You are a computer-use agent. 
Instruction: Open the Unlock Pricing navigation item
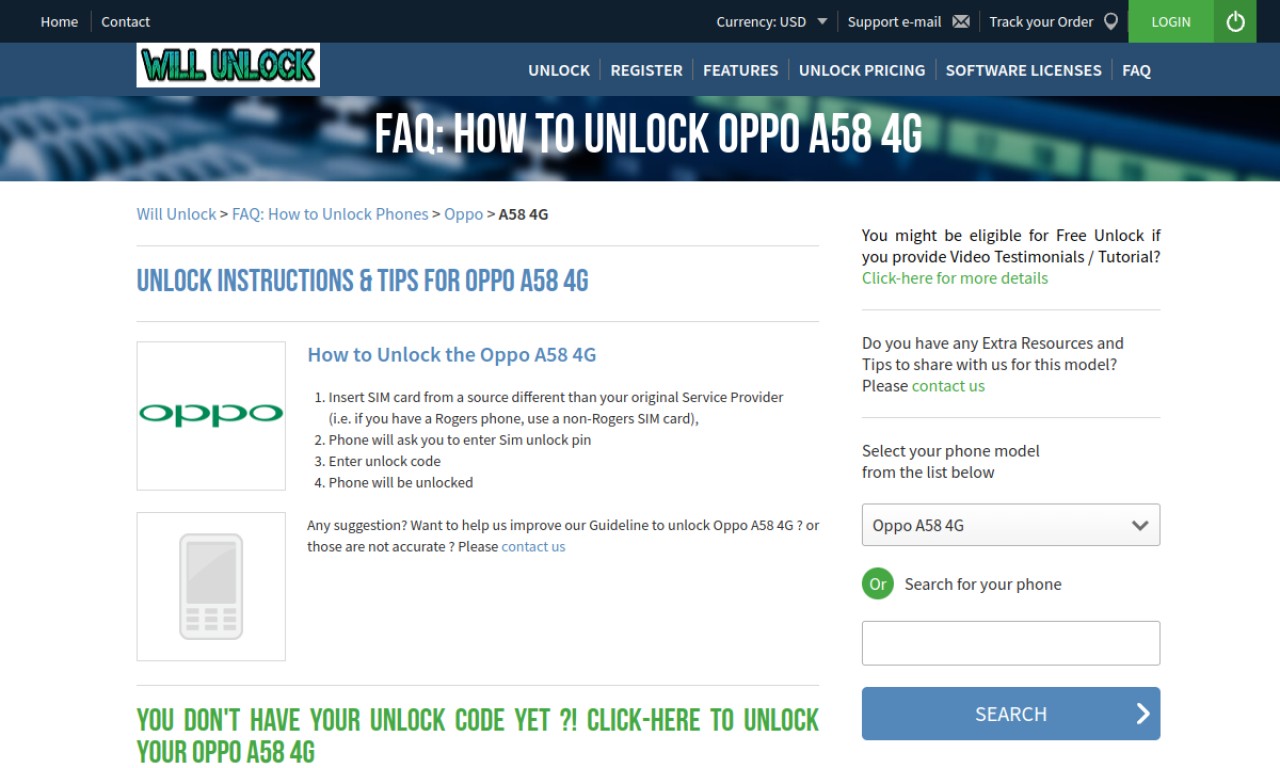pos(862,70)
